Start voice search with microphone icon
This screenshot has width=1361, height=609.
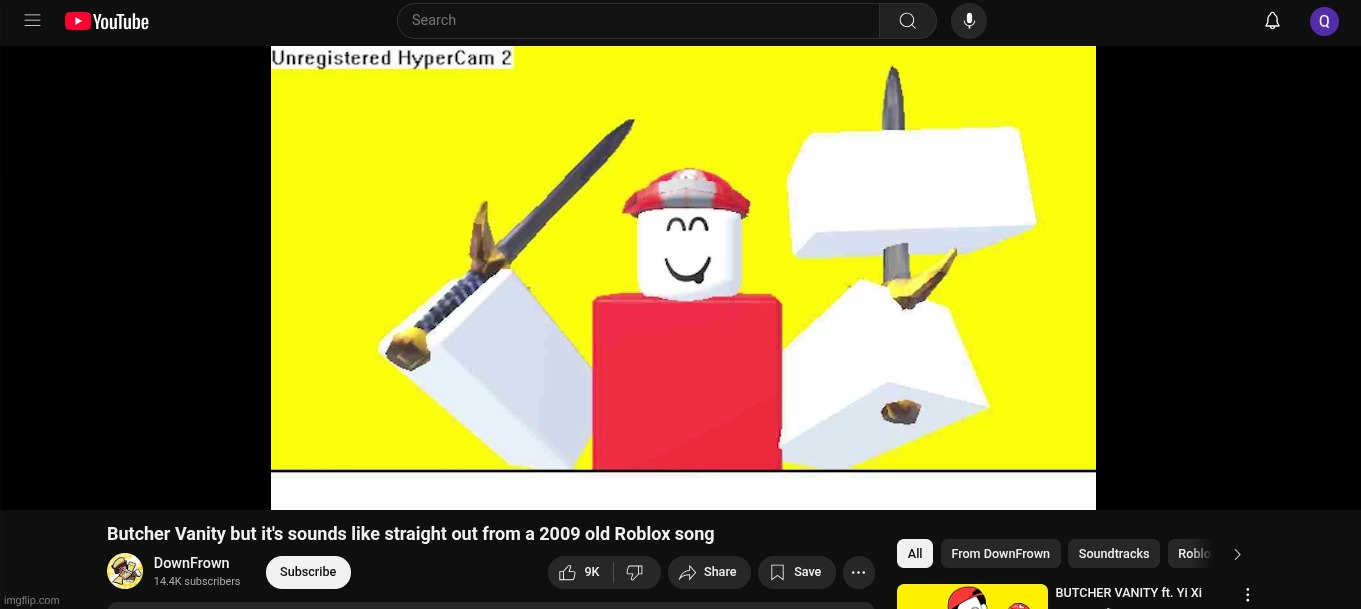tap(969, 21)
